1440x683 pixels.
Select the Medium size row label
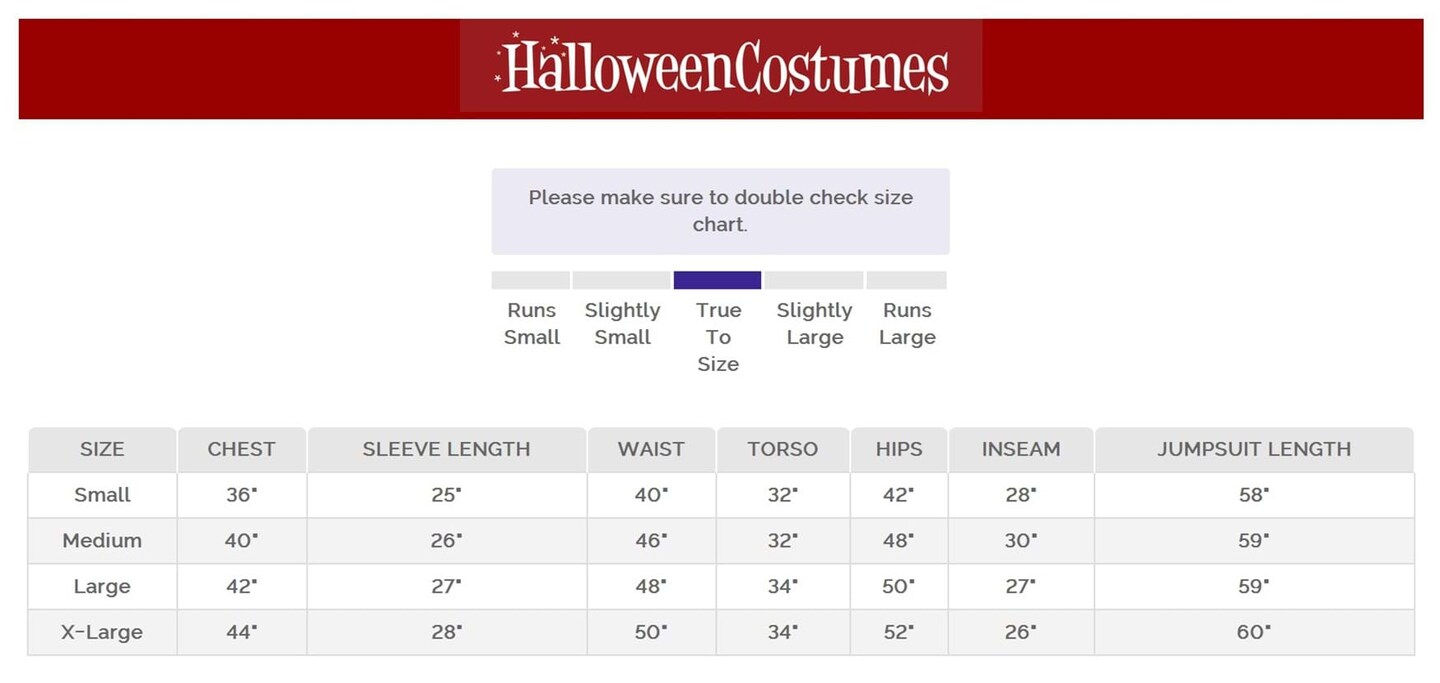point(102,541)
